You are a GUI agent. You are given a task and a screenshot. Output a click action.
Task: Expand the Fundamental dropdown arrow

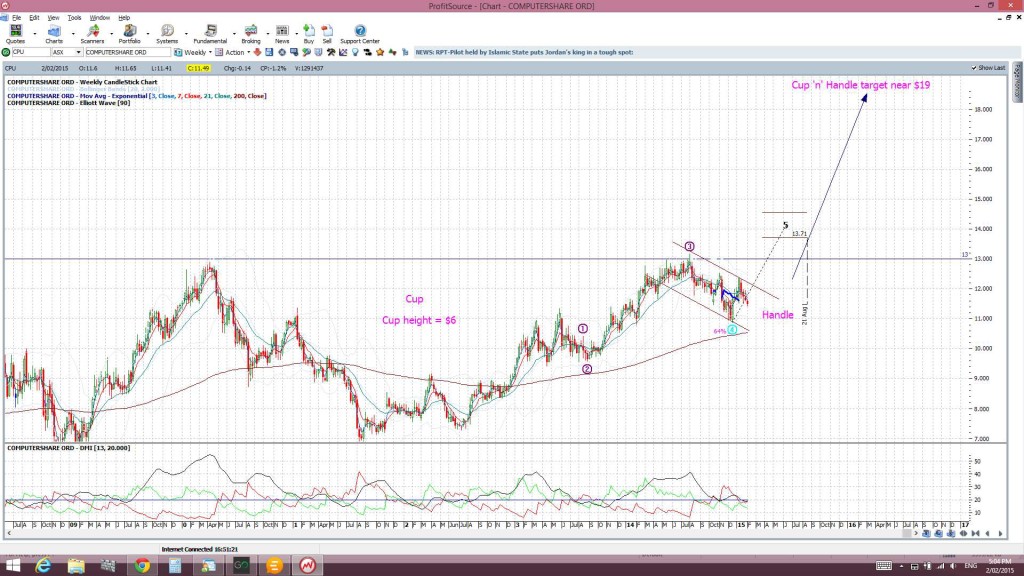(234, 34)
